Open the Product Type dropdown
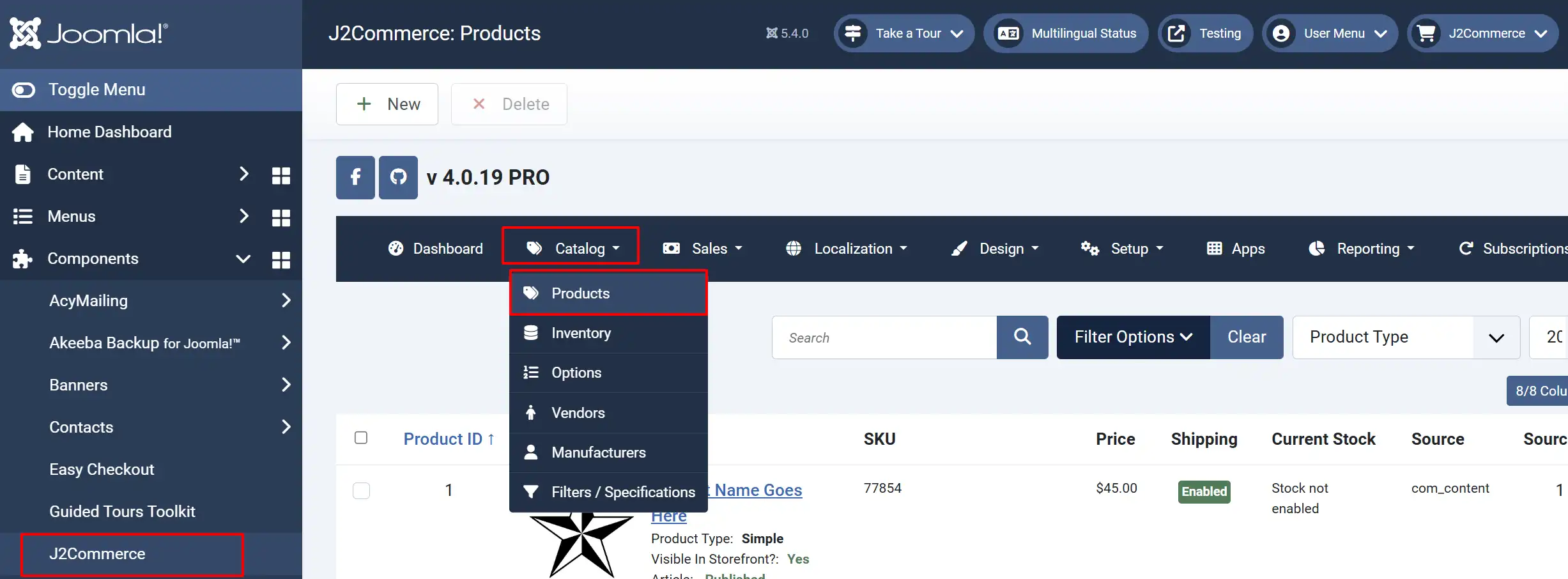This screenshot has height=579, width=1568. tap(1406, 337)
